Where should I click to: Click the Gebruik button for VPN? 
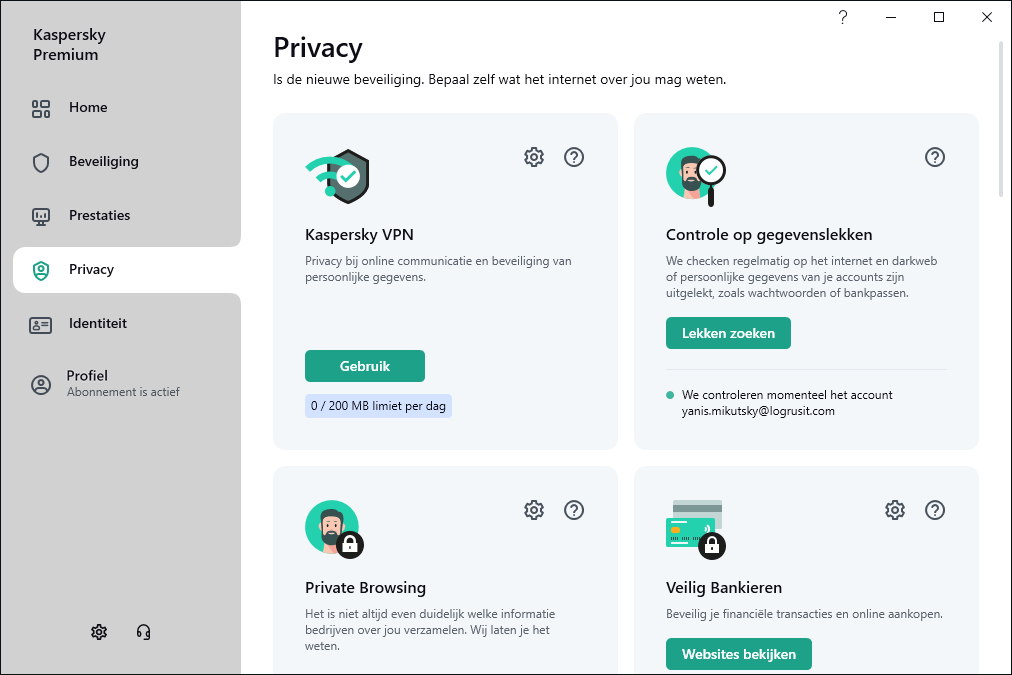click(x=365, y=366)
